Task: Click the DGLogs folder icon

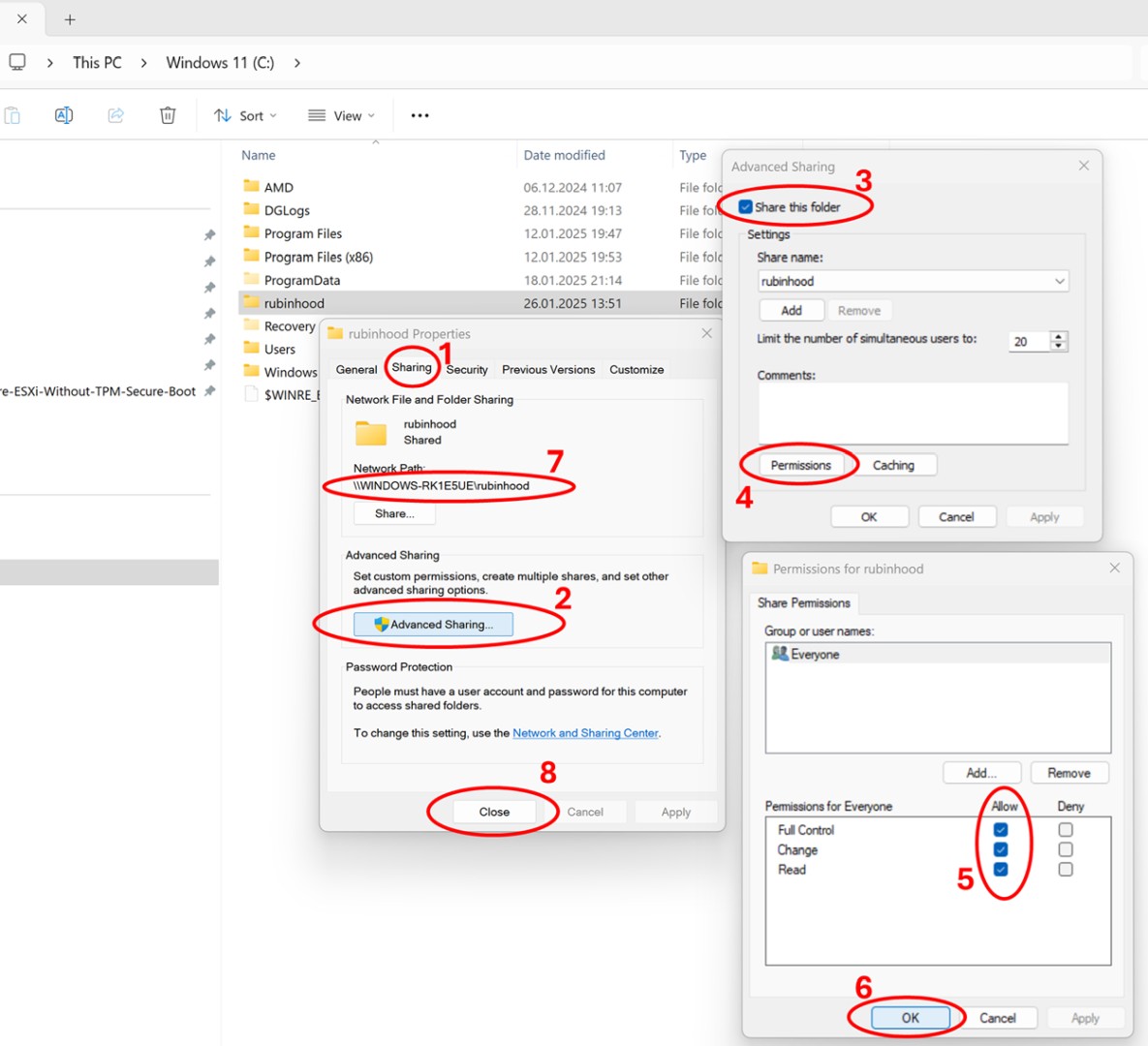Action: (x=251, y=209)
